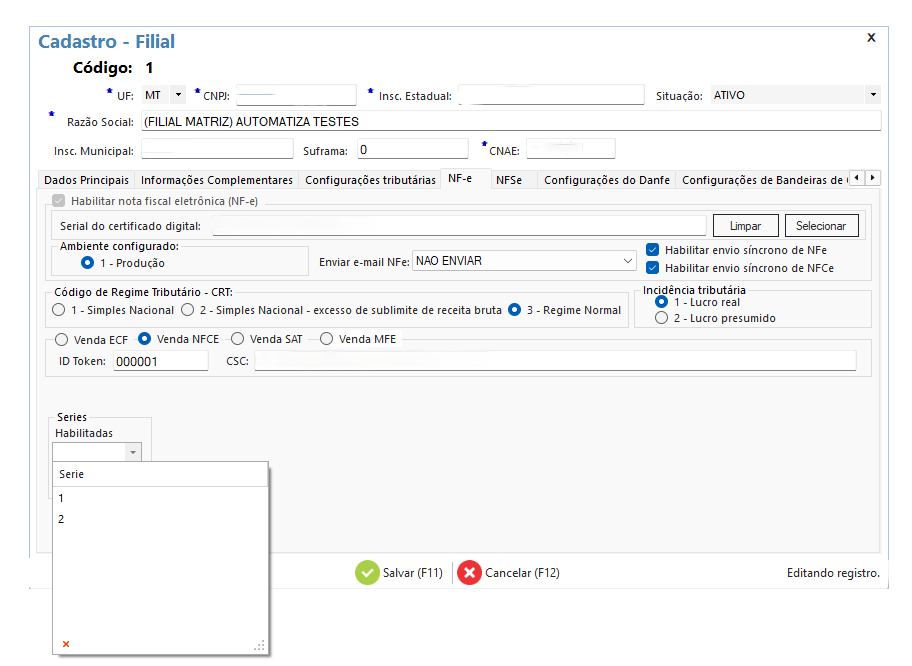Viewport: 912px width, 666px height.
Task: Select 1 - Simples Nacional radio option
Action: [x=59, y=310]
